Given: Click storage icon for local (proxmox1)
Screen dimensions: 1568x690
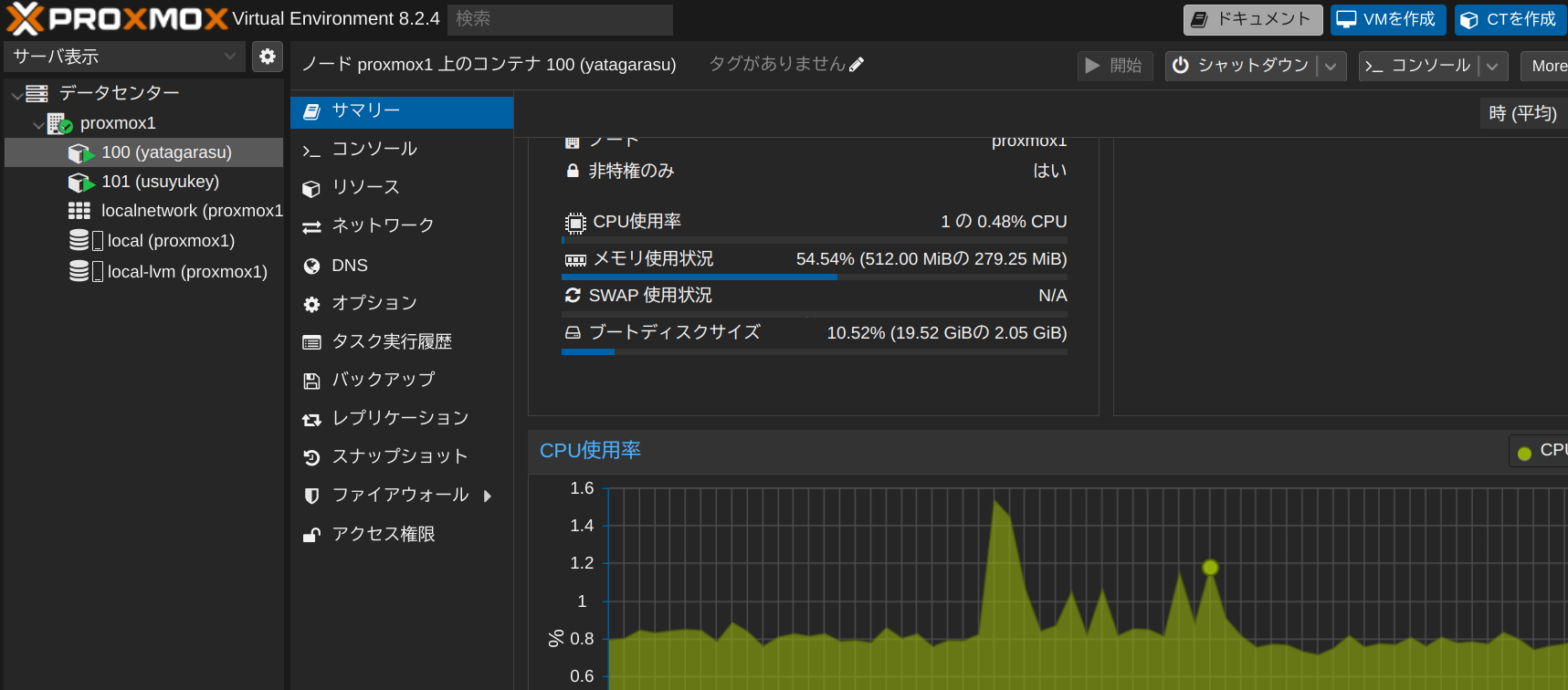Looking at the screenshot, I should coord(79,241).
